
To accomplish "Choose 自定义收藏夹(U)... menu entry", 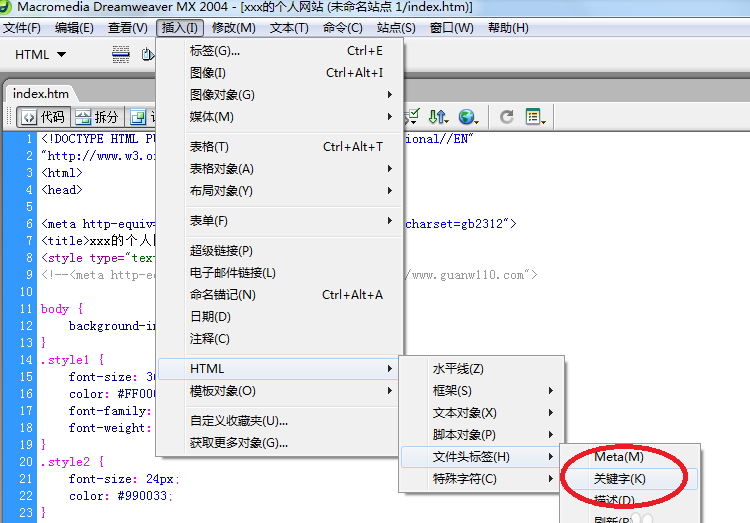I will 278,421.
